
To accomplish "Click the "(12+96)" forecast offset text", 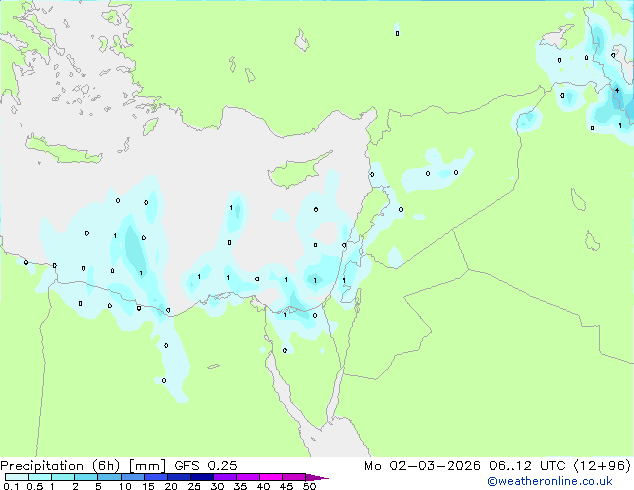I will click(602, 466).
